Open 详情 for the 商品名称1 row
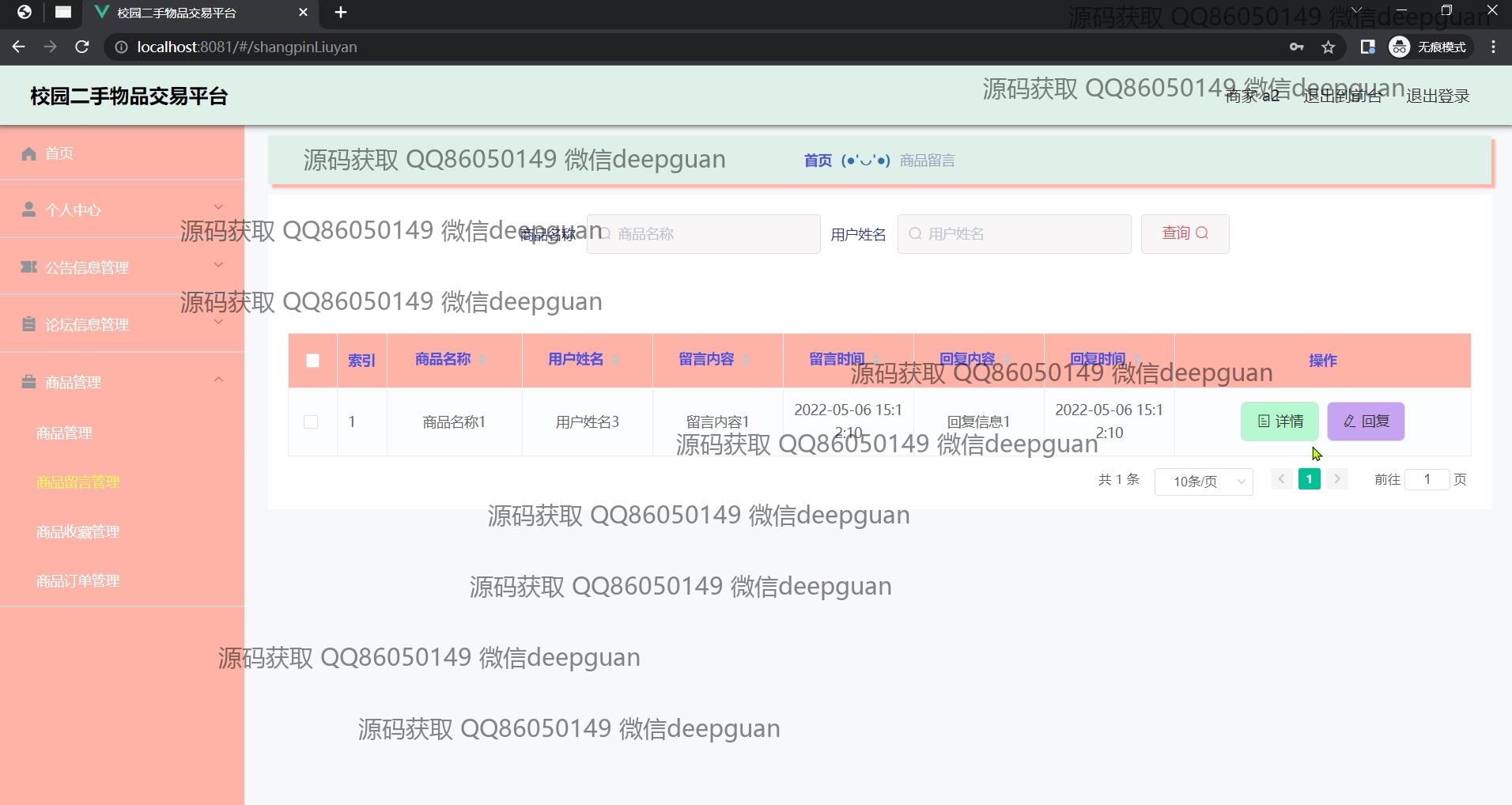The height and width of the screenshot is (805, 1512). [x=1280, y=421]
